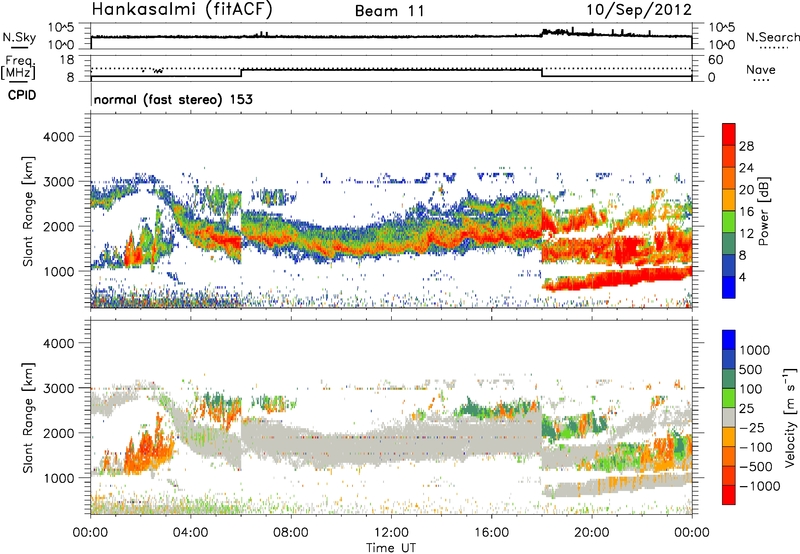The width and height of the screenshot is (800, 554).
Task: Click the 'Nave' legend label
Action: 761,69
